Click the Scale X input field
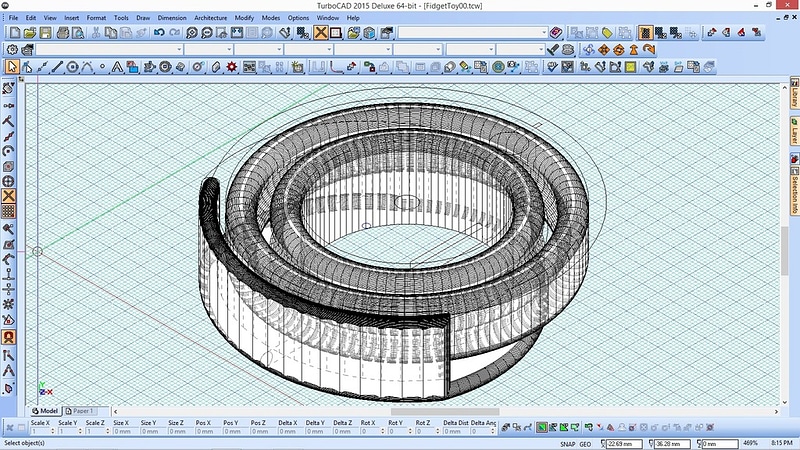The height and width of the screenshot is (450, 800). [40, 431]
